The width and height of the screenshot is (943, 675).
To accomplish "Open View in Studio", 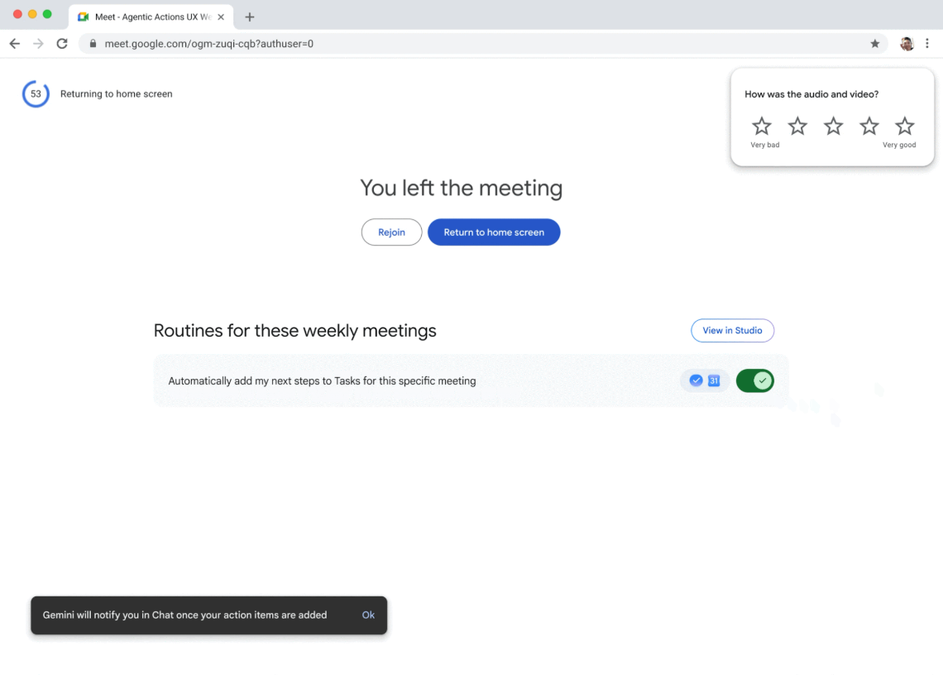I will pyautogui.click(x=732, y=330).
